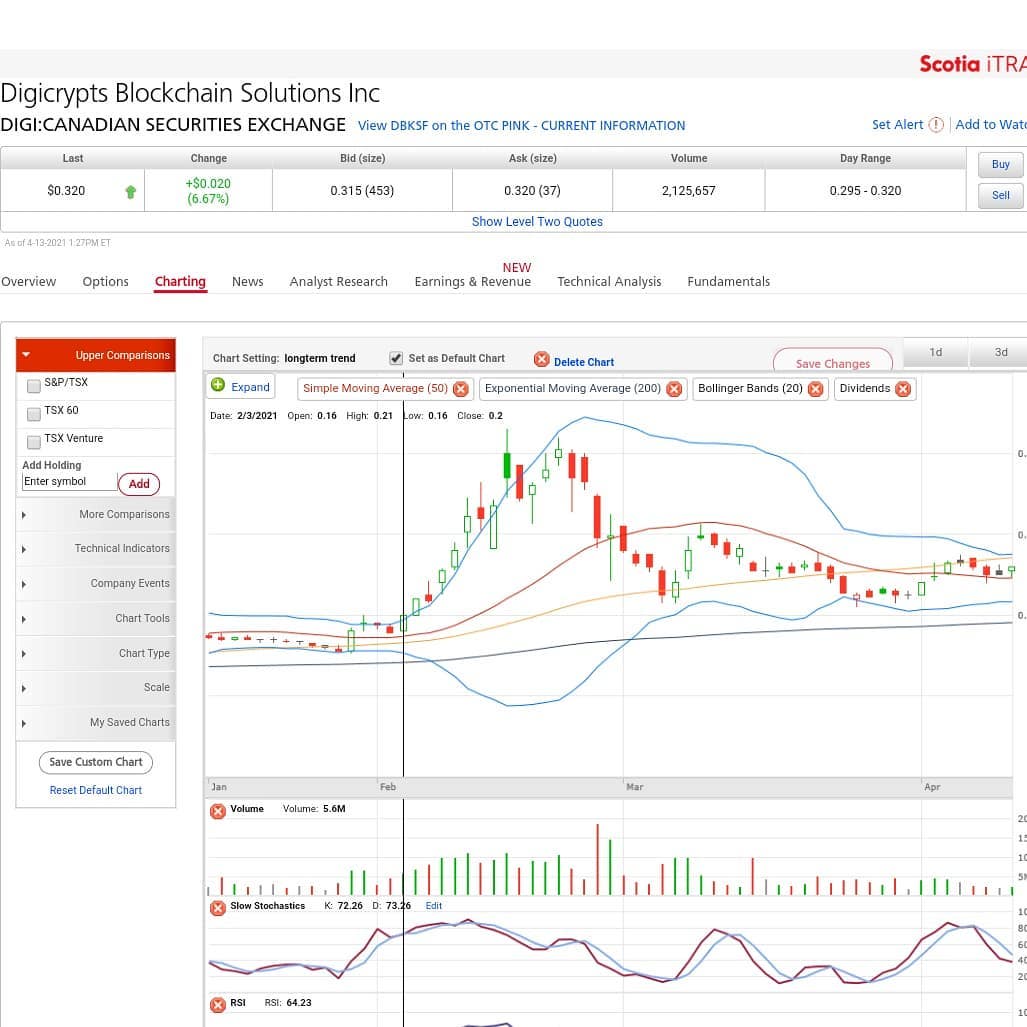Remove the Exponential Moving Average (200) indicator
The height and width of the screenshot is (1027, 1027).
click(x=674, y=389)
